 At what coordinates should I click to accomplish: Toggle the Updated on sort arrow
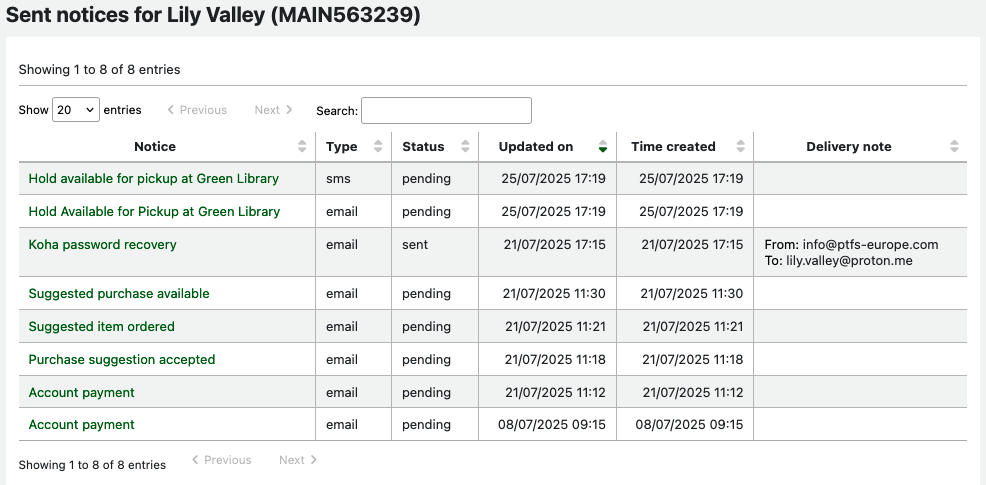pyautogui.click(x=602, y=146)
